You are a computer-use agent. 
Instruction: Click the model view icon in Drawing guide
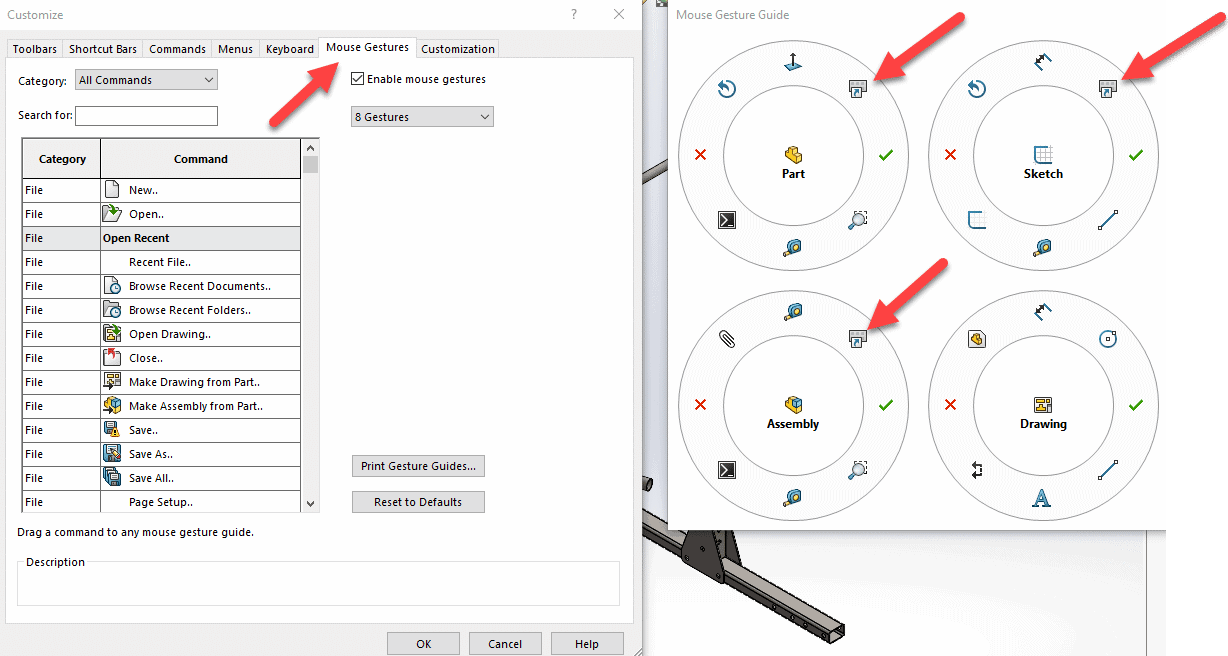click(977, 339)
